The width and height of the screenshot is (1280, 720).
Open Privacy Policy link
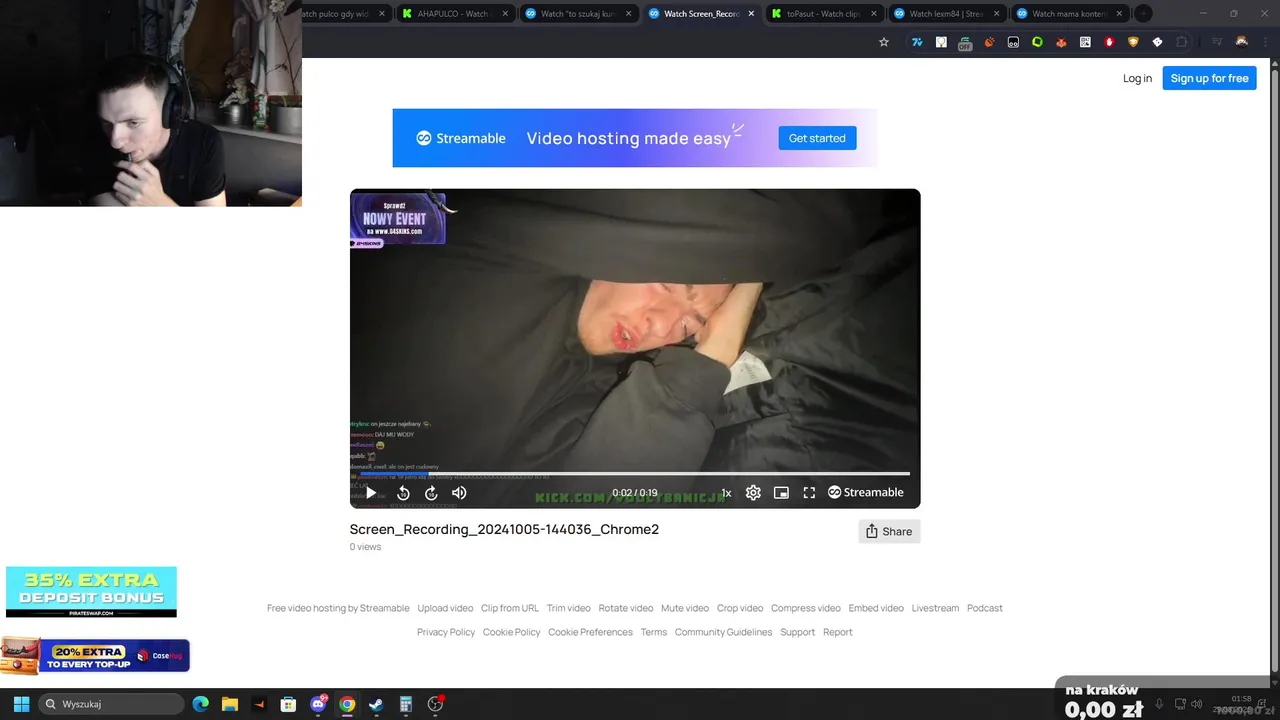446,632
